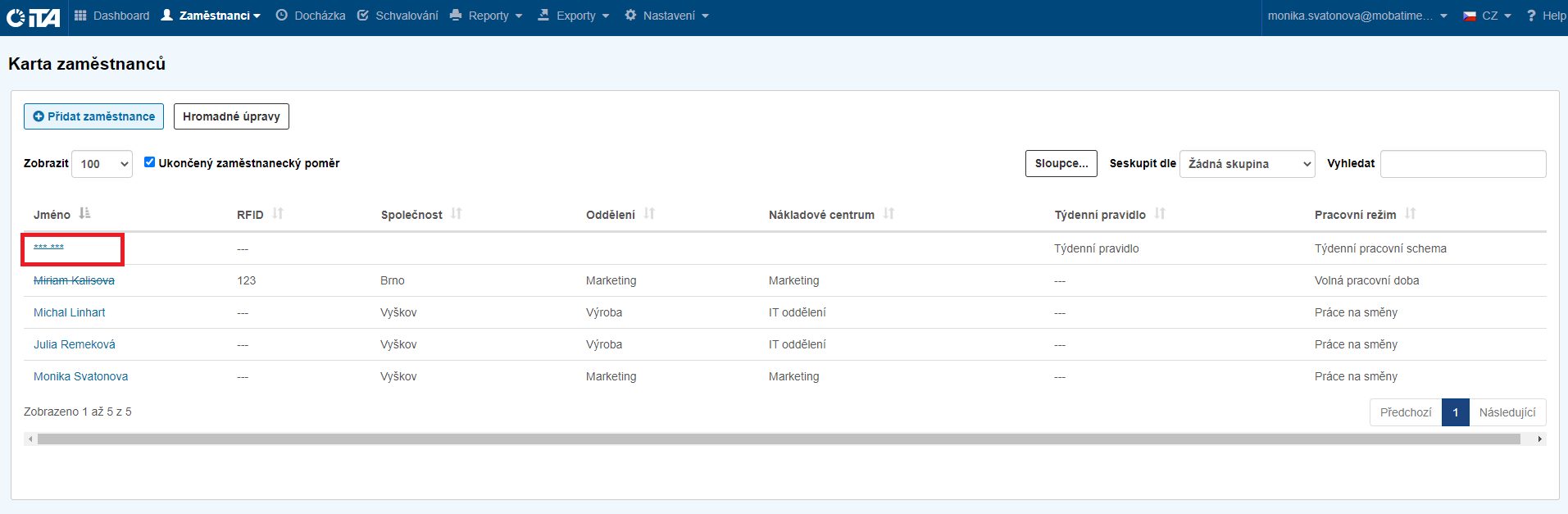This screenshot has width=1568, height=514.
Task: Expand Seskupit dle Žádná skupina dropdown
Action: click(1247, 164)
